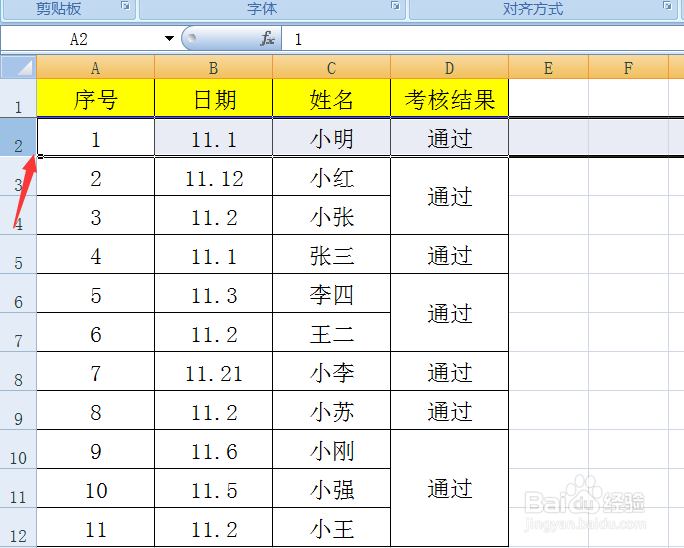Click the cell containing 小明
This screenshot has height=548, width=684.
tap(332, 137)
